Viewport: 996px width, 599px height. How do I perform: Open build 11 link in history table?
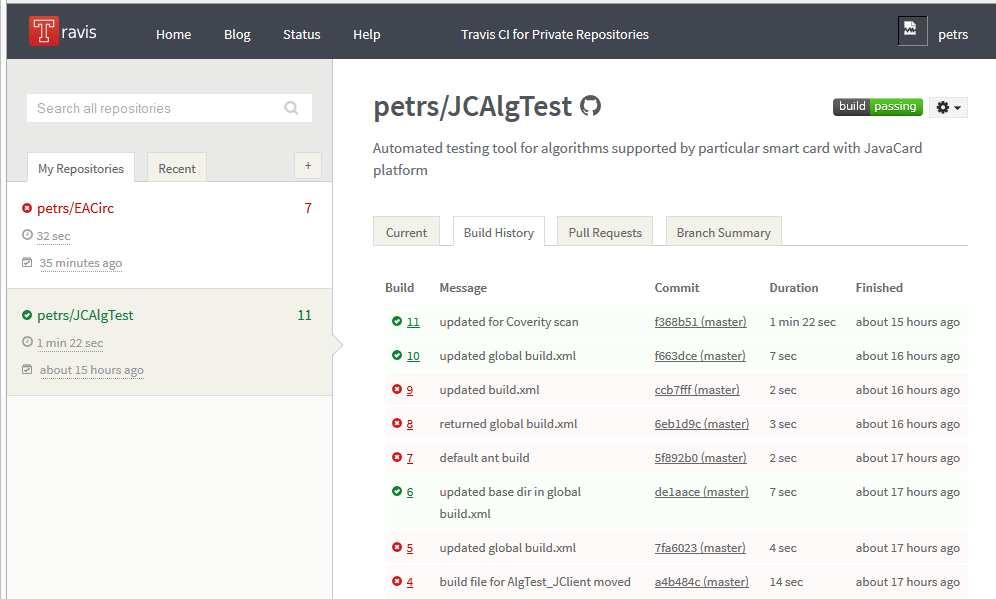point(413,322)
